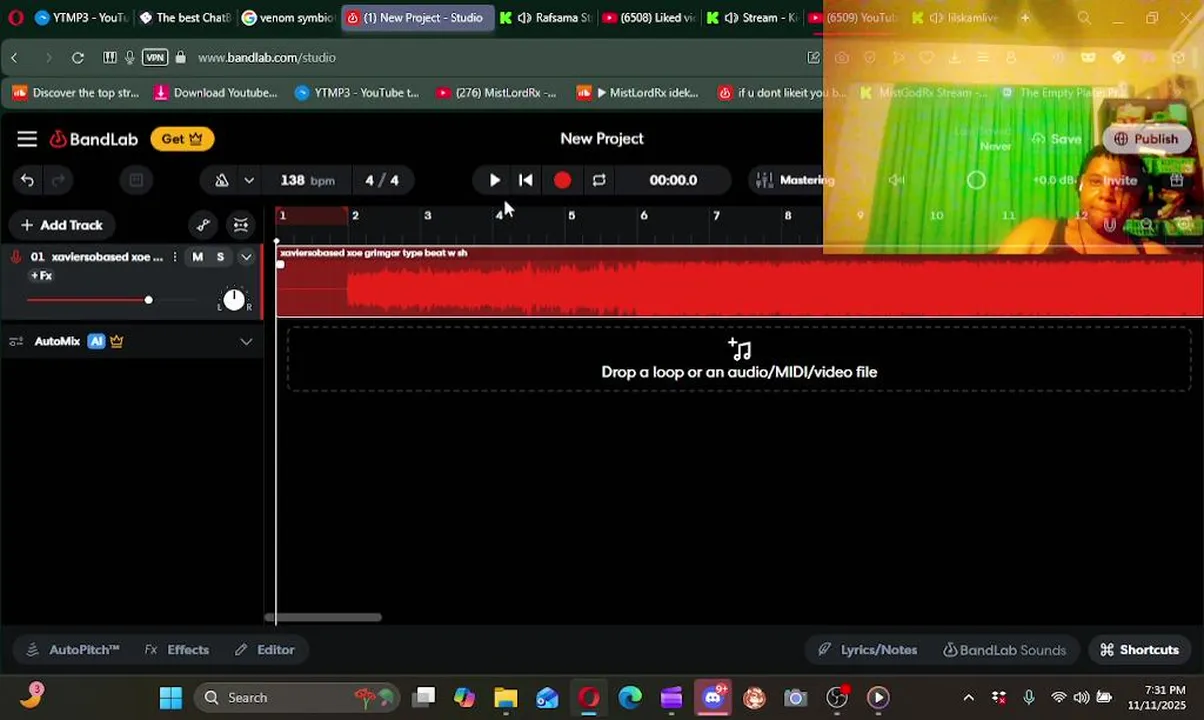The height and width of the screenshot is (720, 1204).
Task: Start playback with the Play button
Action: (494, 180)
